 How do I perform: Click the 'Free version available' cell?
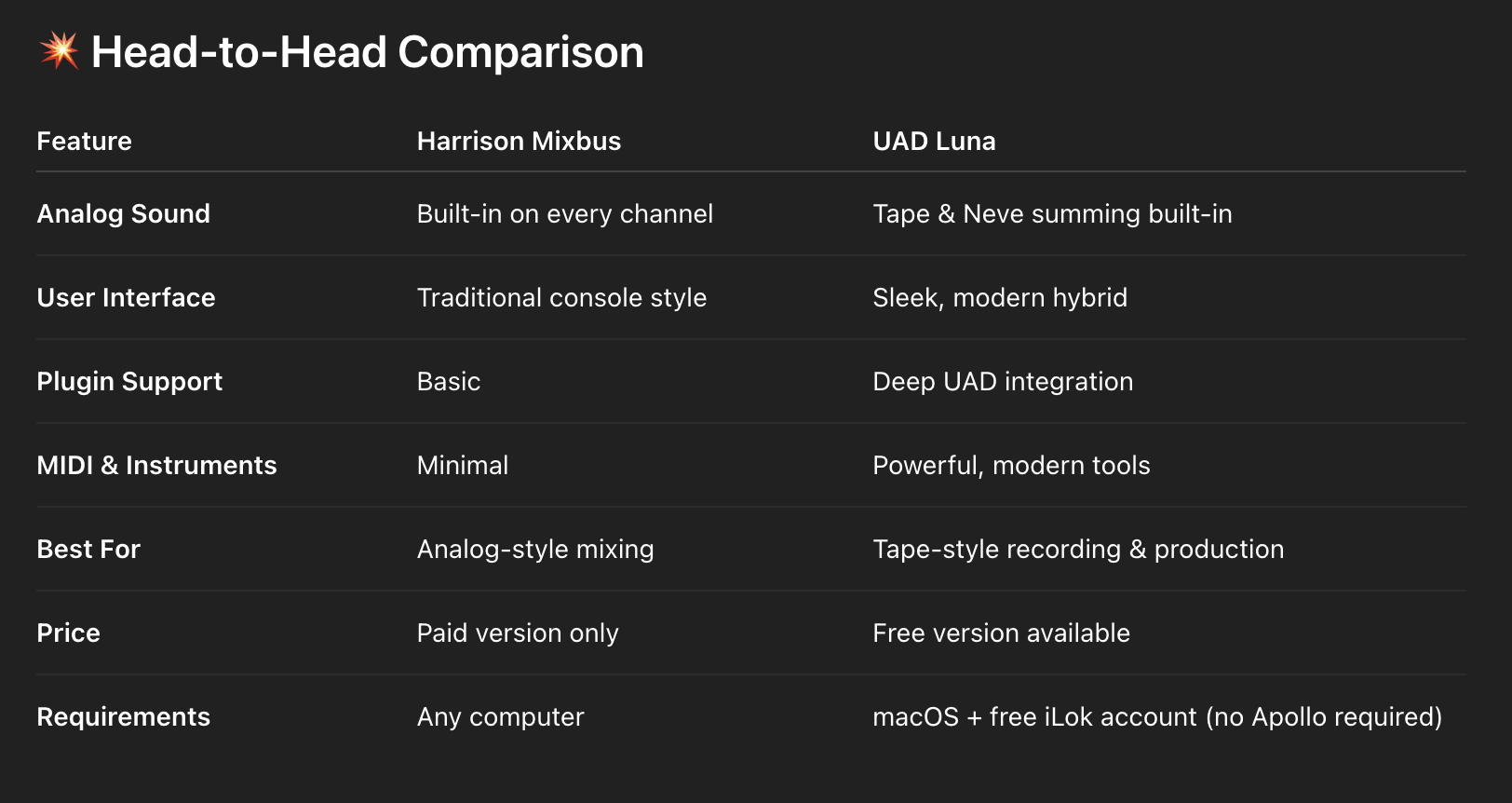pyautogui.click(x=1001, y=633)
